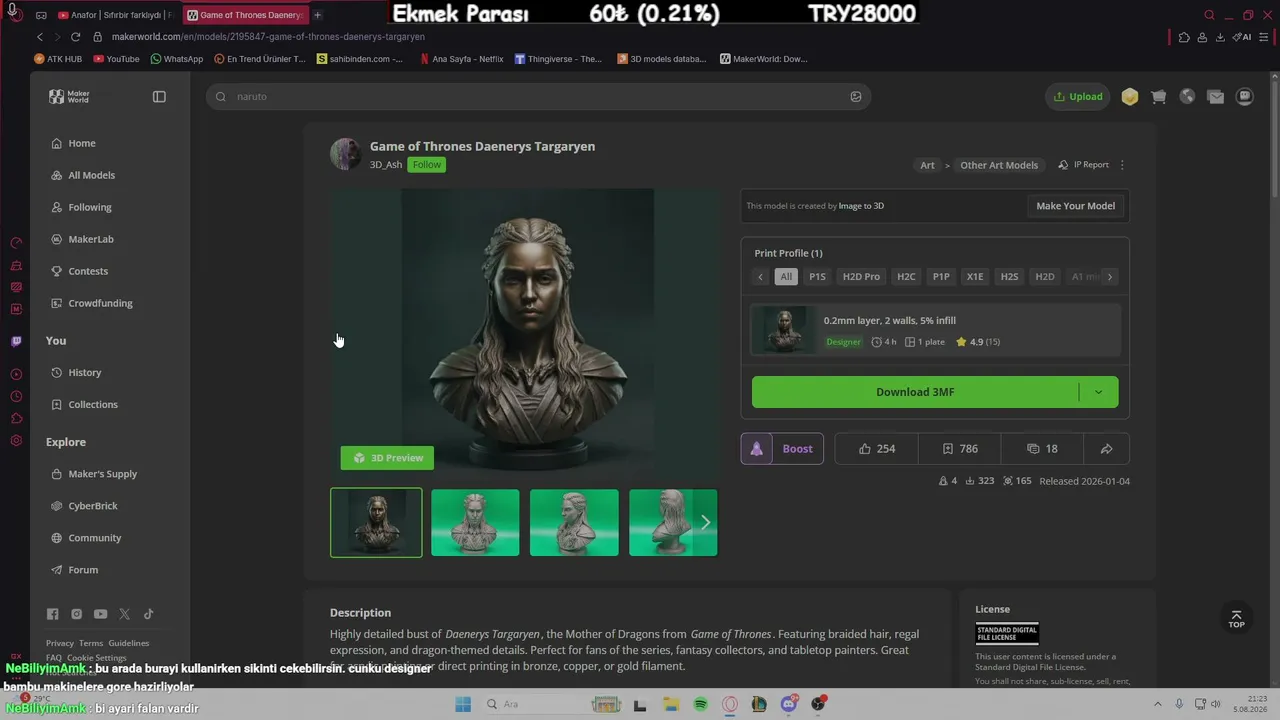Jump back to TOP of page
The width and height of the screenshot is (1280, 720).
(x=1236, y=619)
